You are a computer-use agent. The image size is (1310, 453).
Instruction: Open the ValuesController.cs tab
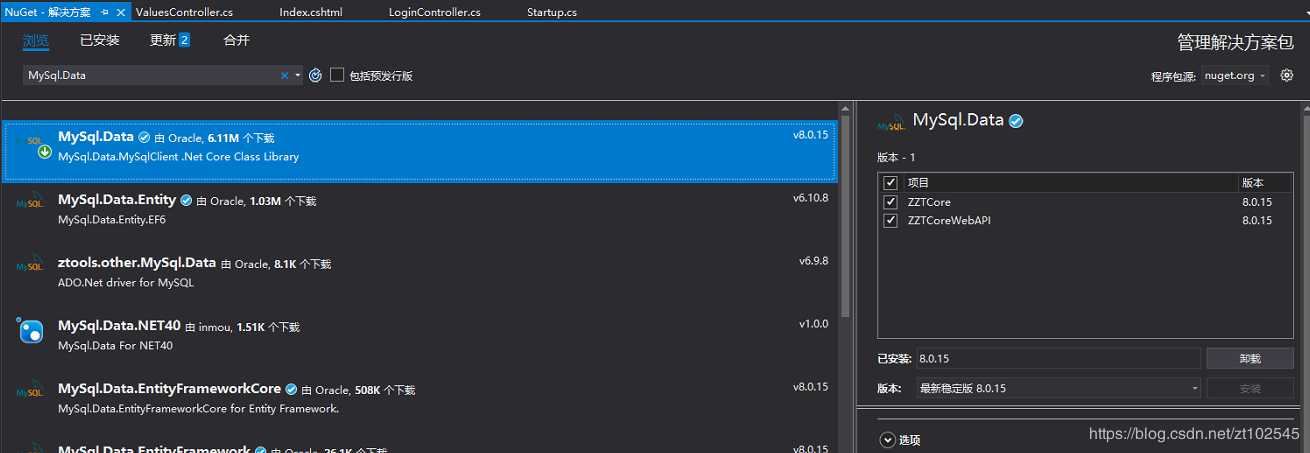184,12
